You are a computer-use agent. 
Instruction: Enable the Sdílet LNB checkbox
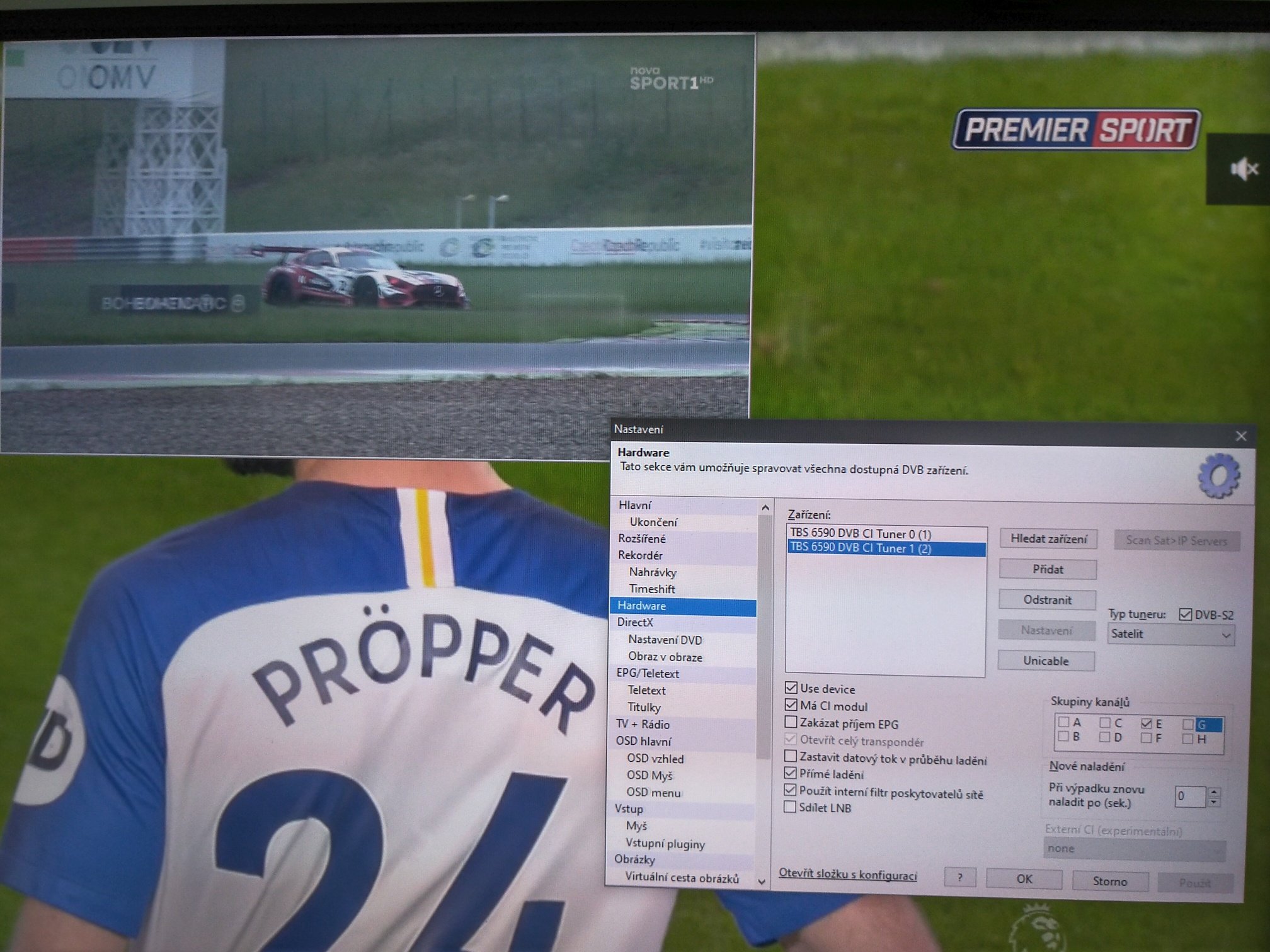point(790,807)
